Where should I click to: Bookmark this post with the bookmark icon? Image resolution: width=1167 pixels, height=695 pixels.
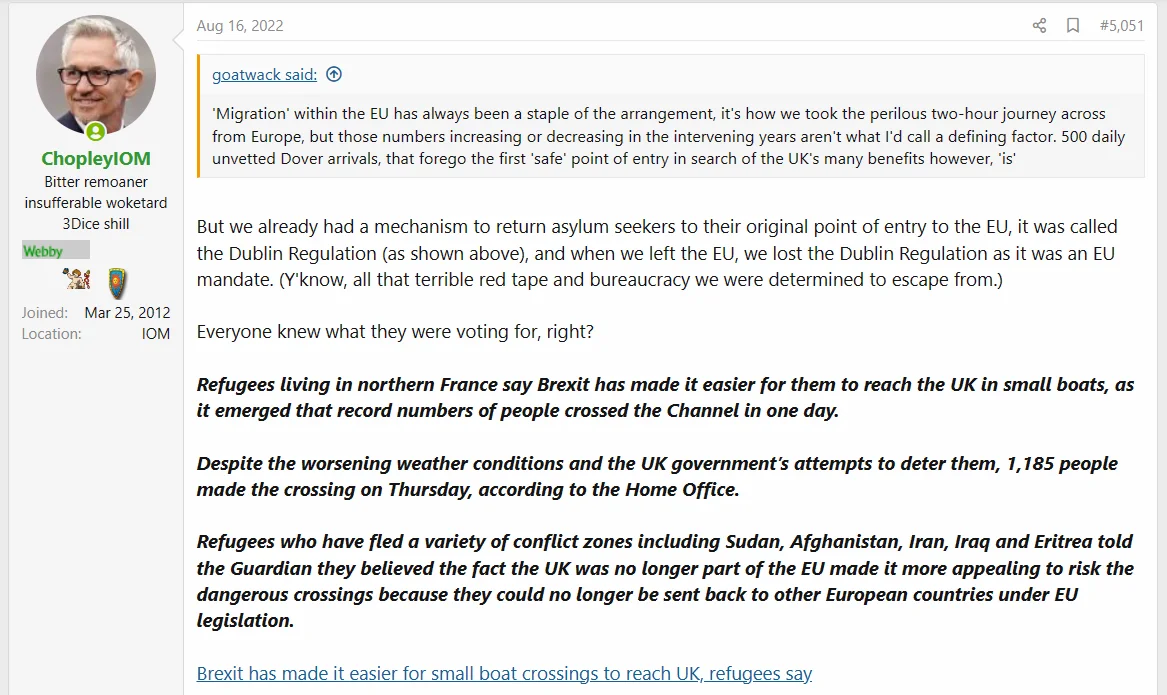[x=1072, y=25]
